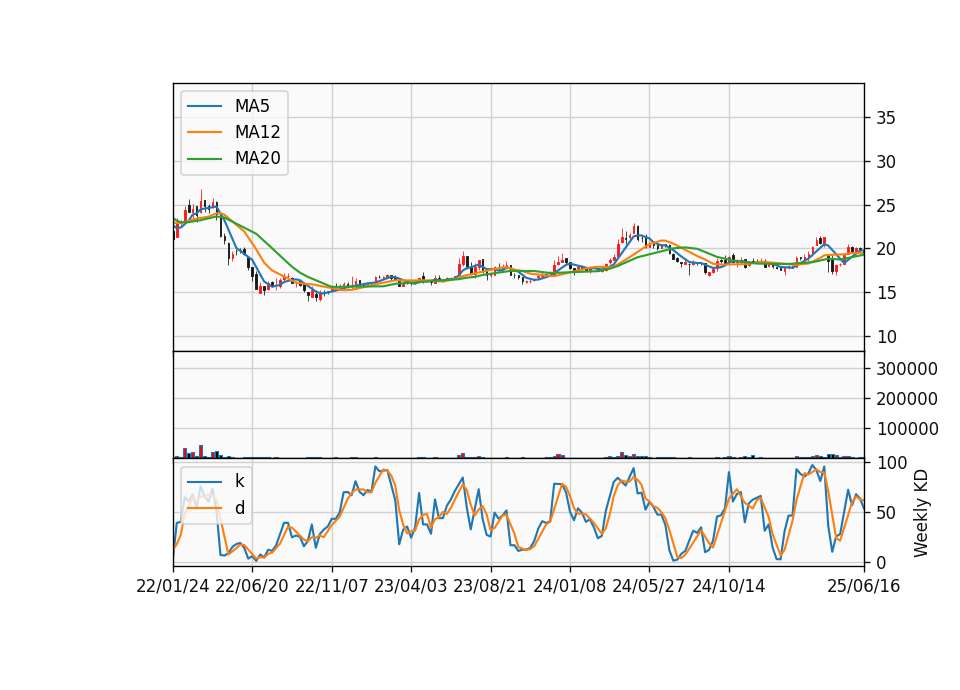The height and width of the screenshot is (690, 960).
Task: Select the 'k' legend label in KD panel
Action: (x=239, y=481)
